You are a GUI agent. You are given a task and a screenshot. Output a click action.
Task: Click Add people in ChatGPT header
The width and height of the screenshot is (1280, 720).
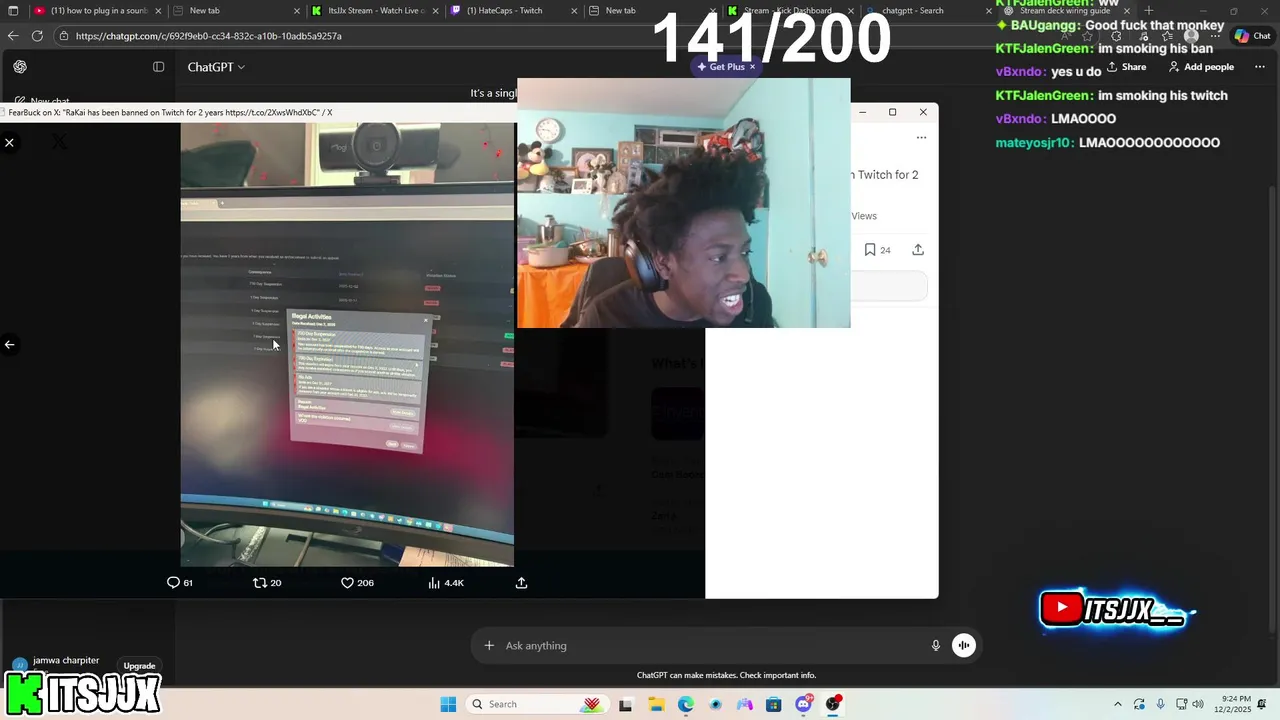[1201, 67]
